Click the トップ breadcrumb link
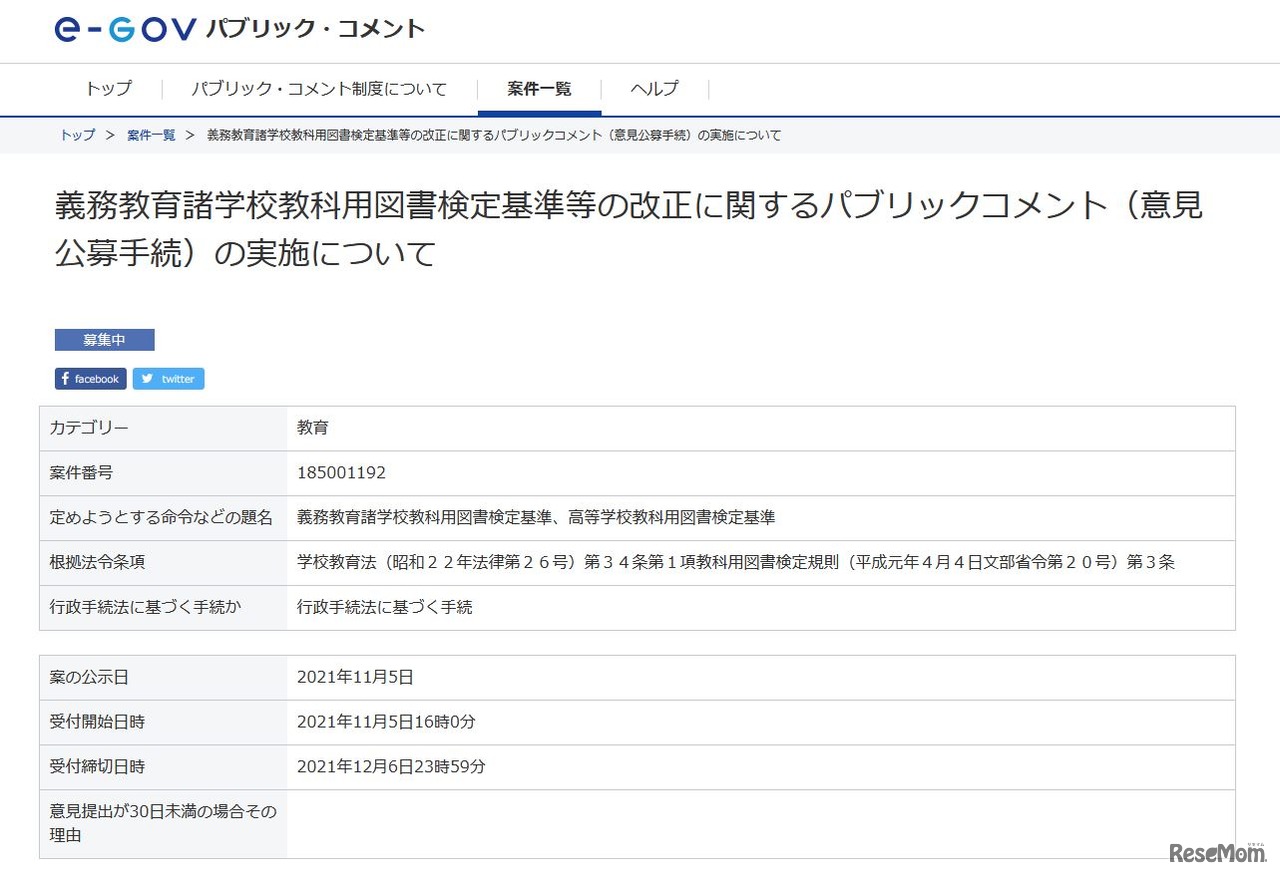 pyautogui.click(x=76, y=135)
